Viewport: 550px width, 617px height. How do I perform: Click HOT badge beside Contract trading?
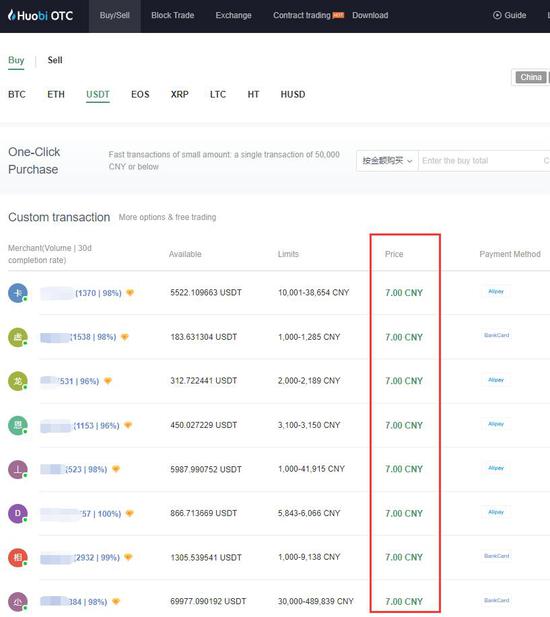(x=338, y=15)
